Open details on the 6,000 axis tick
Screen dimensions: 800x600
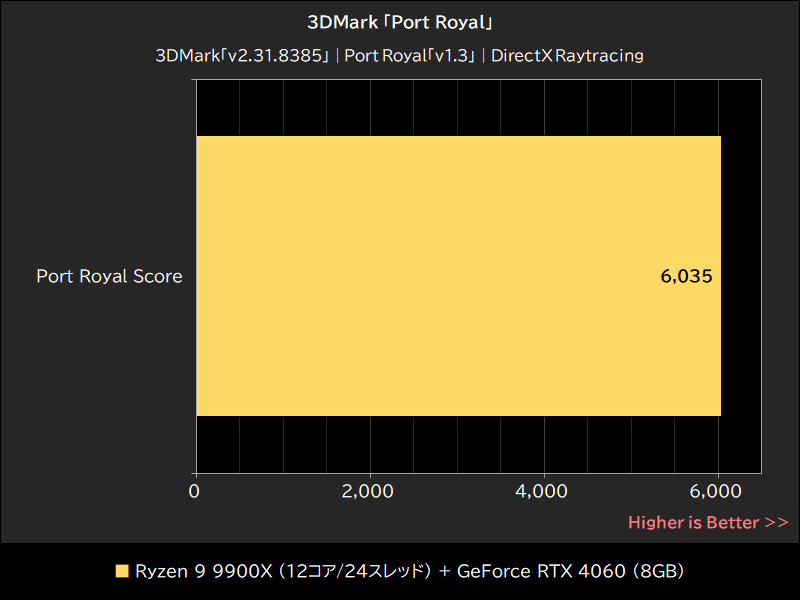[713, 492]
